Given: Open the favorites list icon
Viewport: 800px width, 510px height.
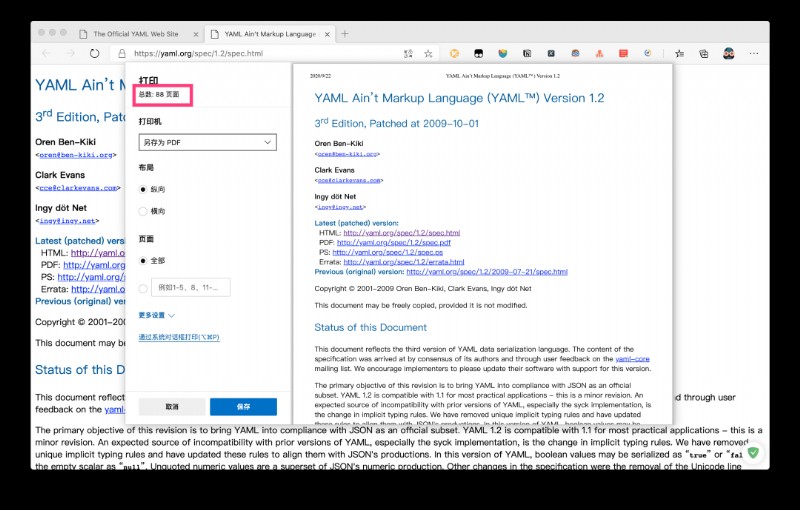Looking at the screenshot, I should [x=680, y=54].
